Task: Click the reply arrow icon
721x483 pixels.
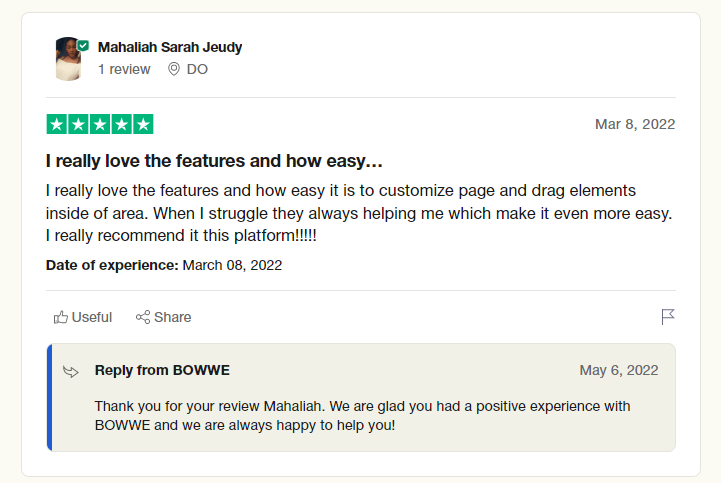Action: (x=71, y=371)
